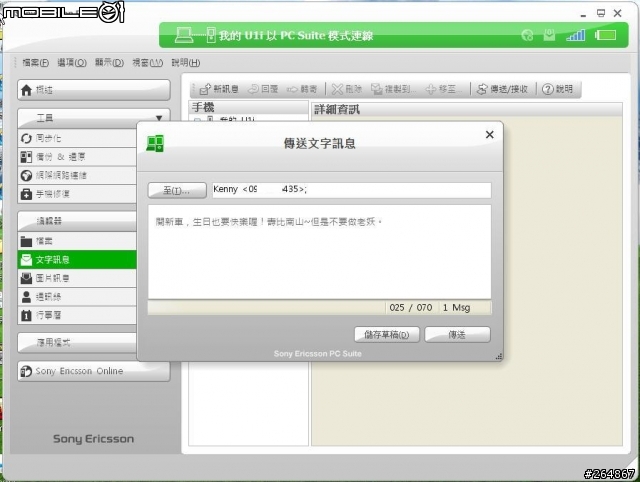This screenshot has height=482, width=640.
Task: Click the 025 / 070 character counter
Action: [x=411, y=308]
